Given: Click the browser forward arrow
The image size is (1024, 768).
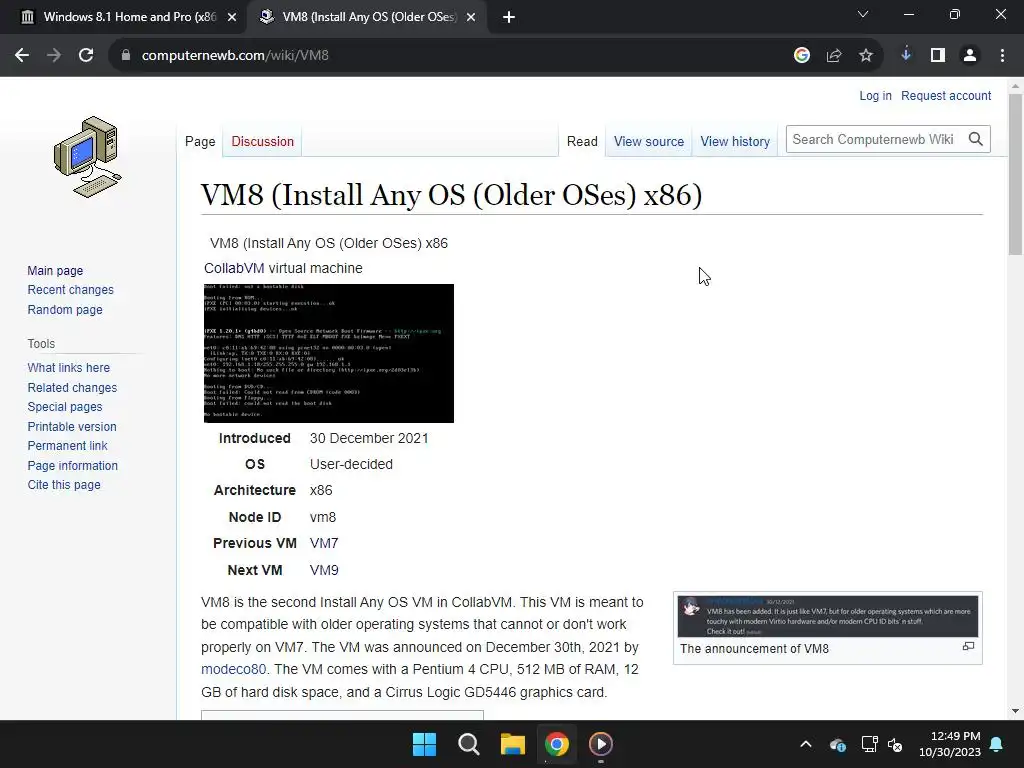Looking at the screenshot, I should pos(54,56).
